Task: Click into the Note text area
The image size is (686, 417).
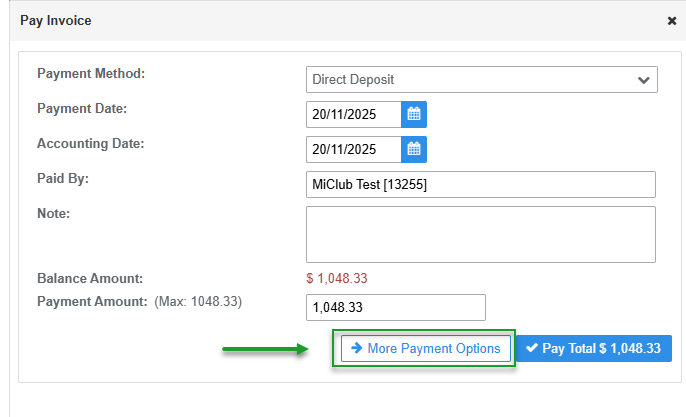Action: coord(481,235)
